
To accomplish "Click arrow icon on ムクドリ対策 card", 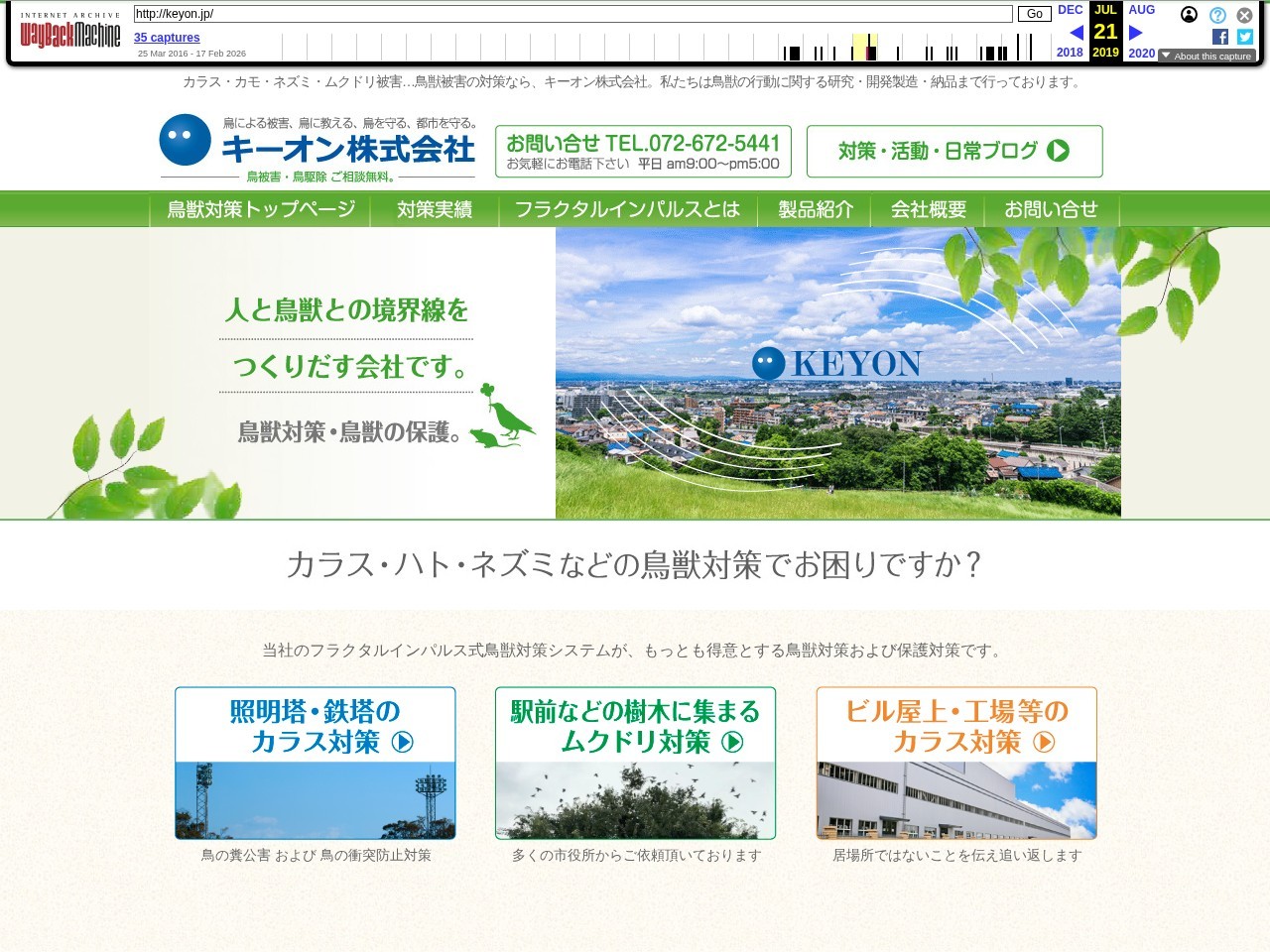I will (732, 742).
